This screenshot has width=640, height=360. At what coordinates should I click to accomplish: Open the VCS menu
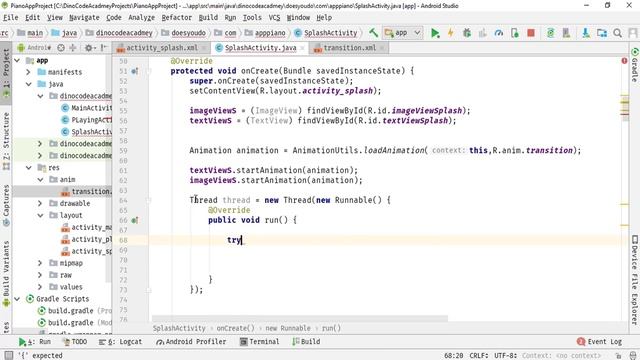click(274, 18)
